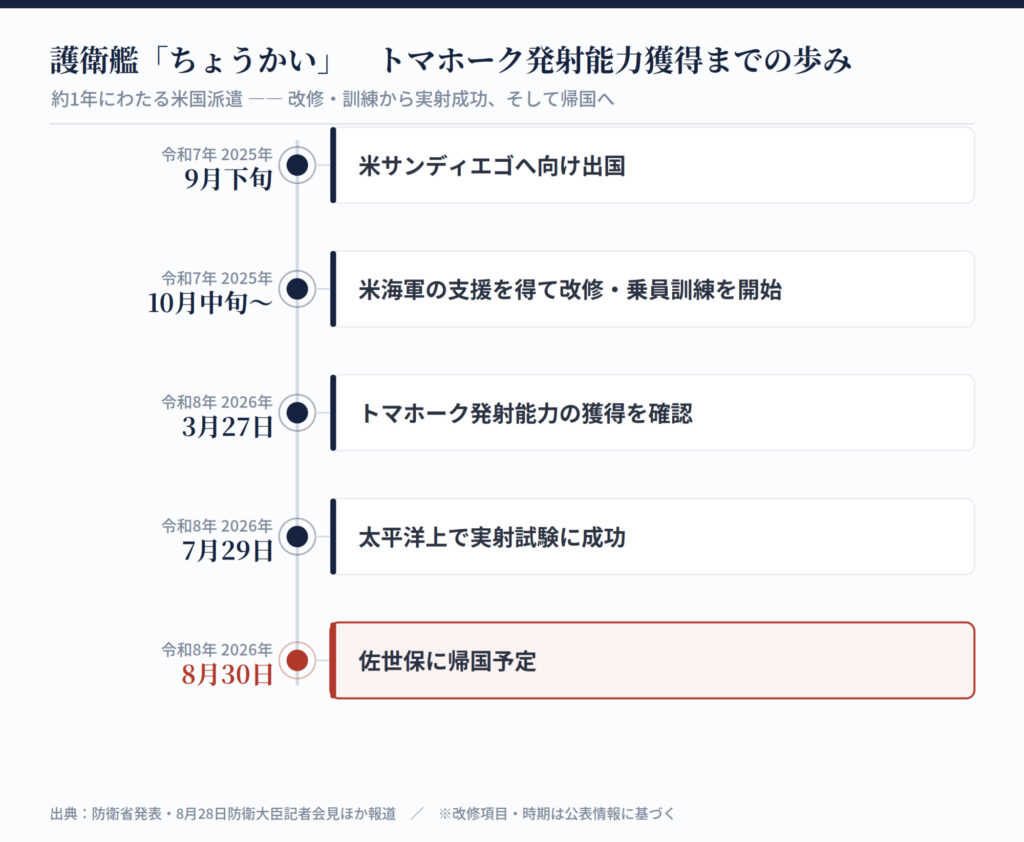Click the 3月27日 timeline marker
Viewport: 1024px width, 842px height.
coord(297,413)
